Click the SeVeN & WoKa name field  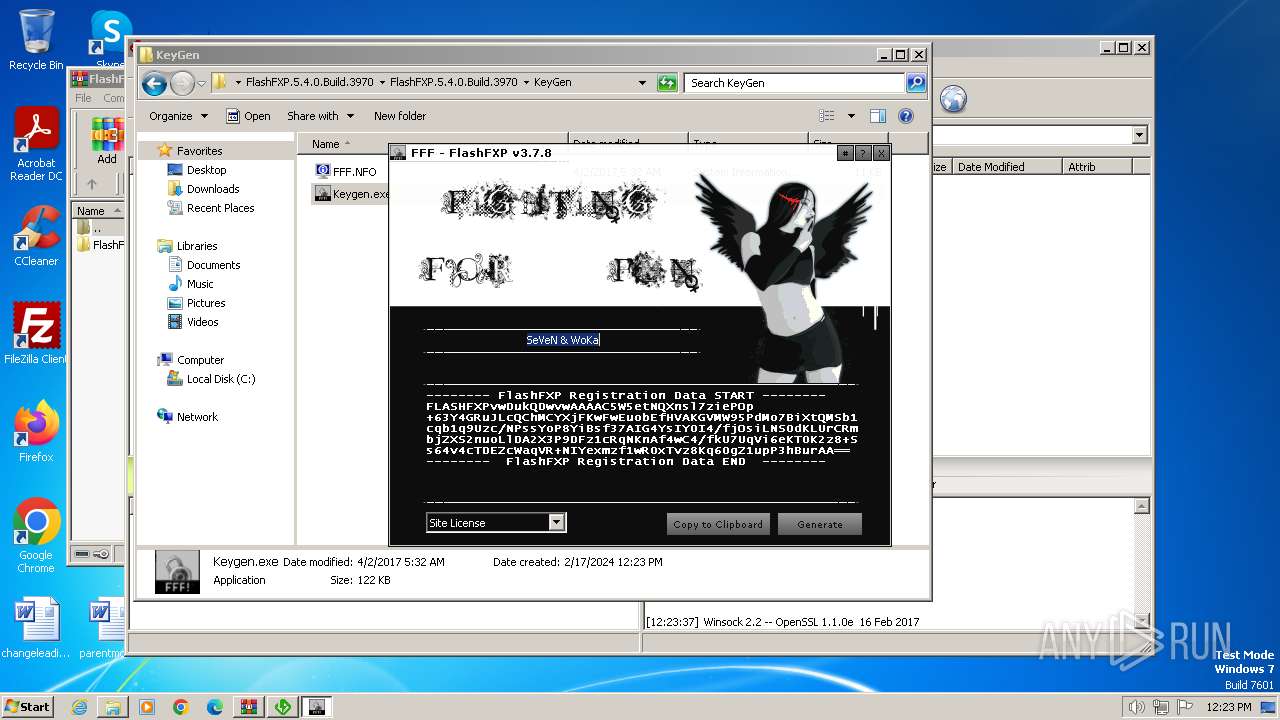click(x=562, y=340)
